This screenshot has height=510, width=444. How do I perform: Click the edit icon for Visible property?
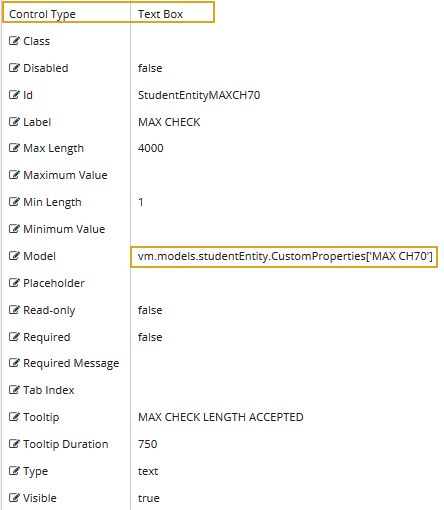point(14,498)
